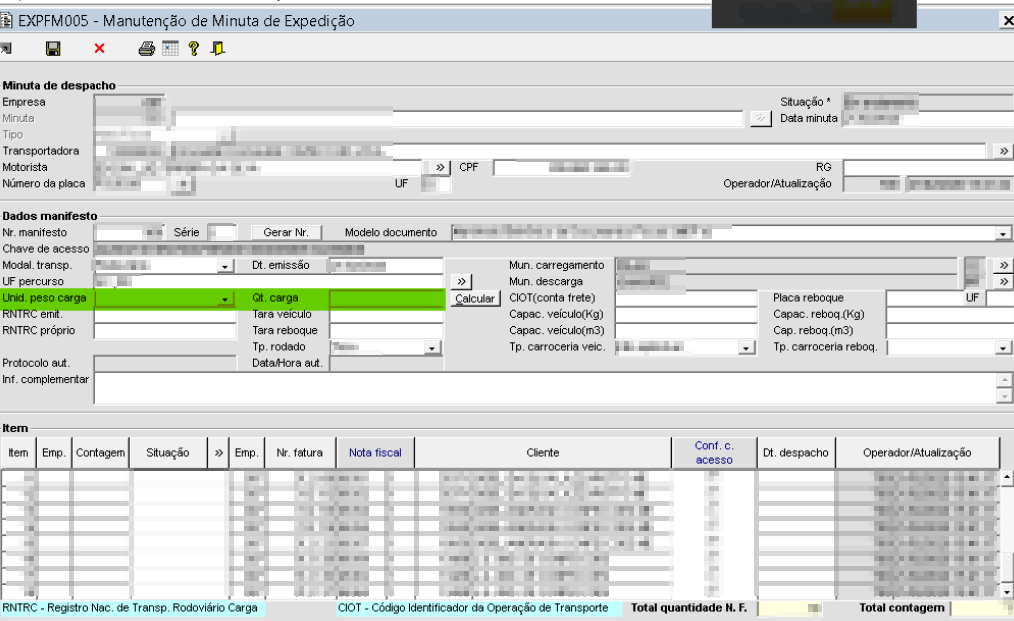1014x621 pixels.
Task: Expand Modelo documento dropdown
Action: pyautogui.click(x=1002, y=233)
